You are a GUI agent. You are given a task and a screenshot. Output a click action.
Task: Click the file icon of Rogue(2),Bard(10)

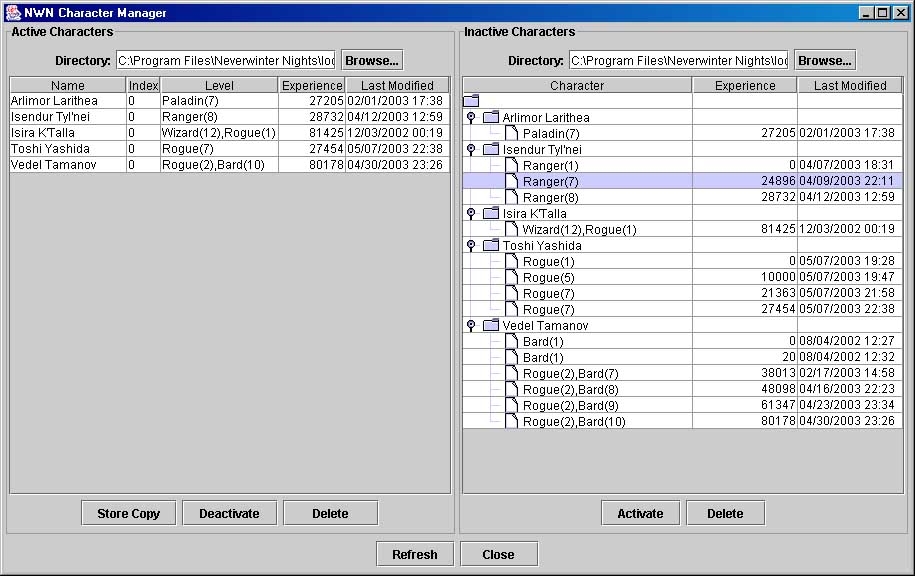511,422
